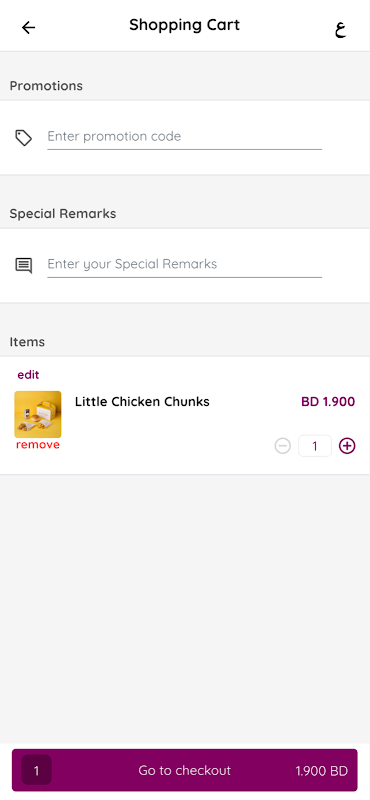Go back using the arrow icon

point(29,27)
